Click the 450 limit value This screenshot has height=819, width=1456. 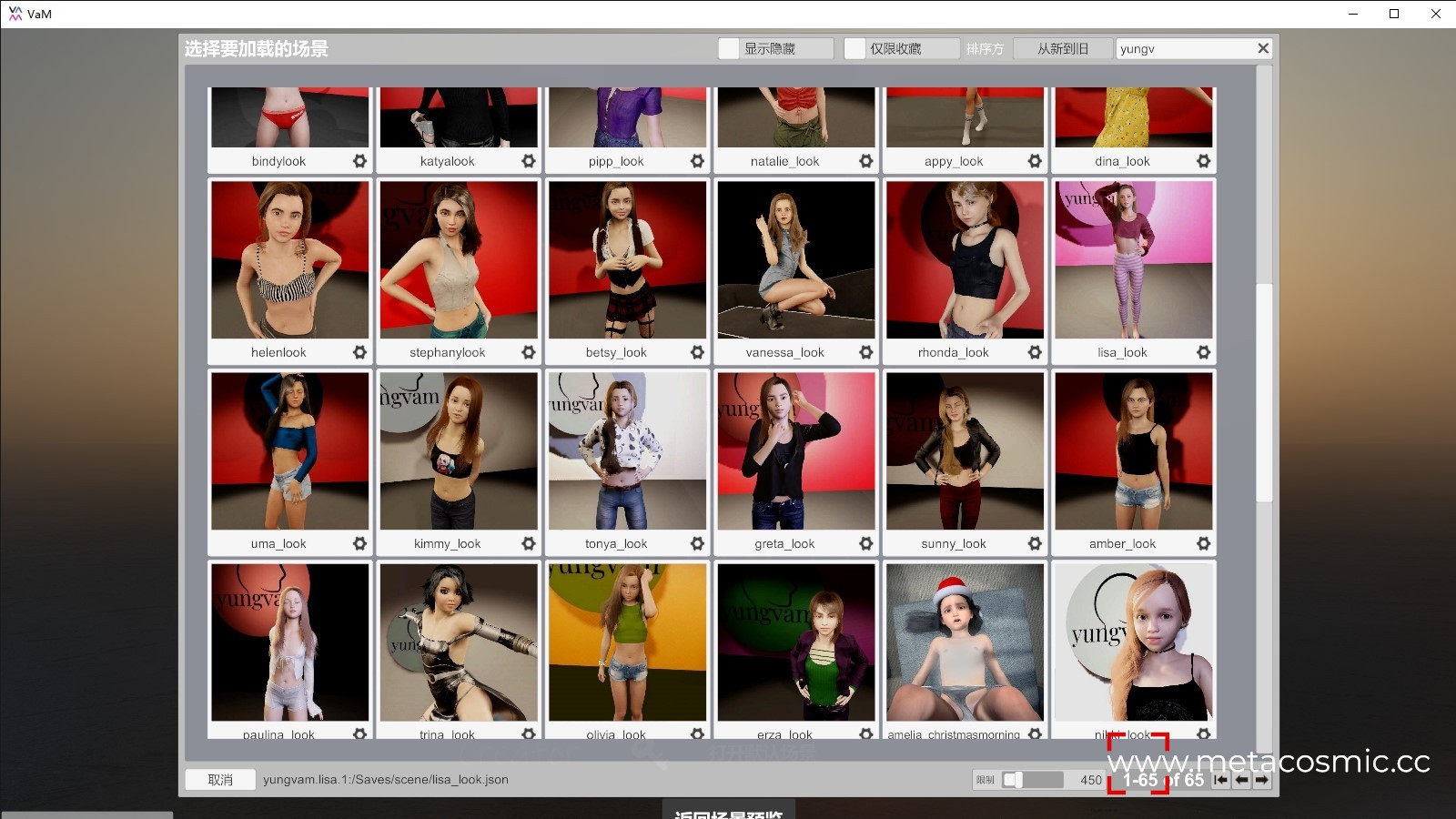(1091, 780)
